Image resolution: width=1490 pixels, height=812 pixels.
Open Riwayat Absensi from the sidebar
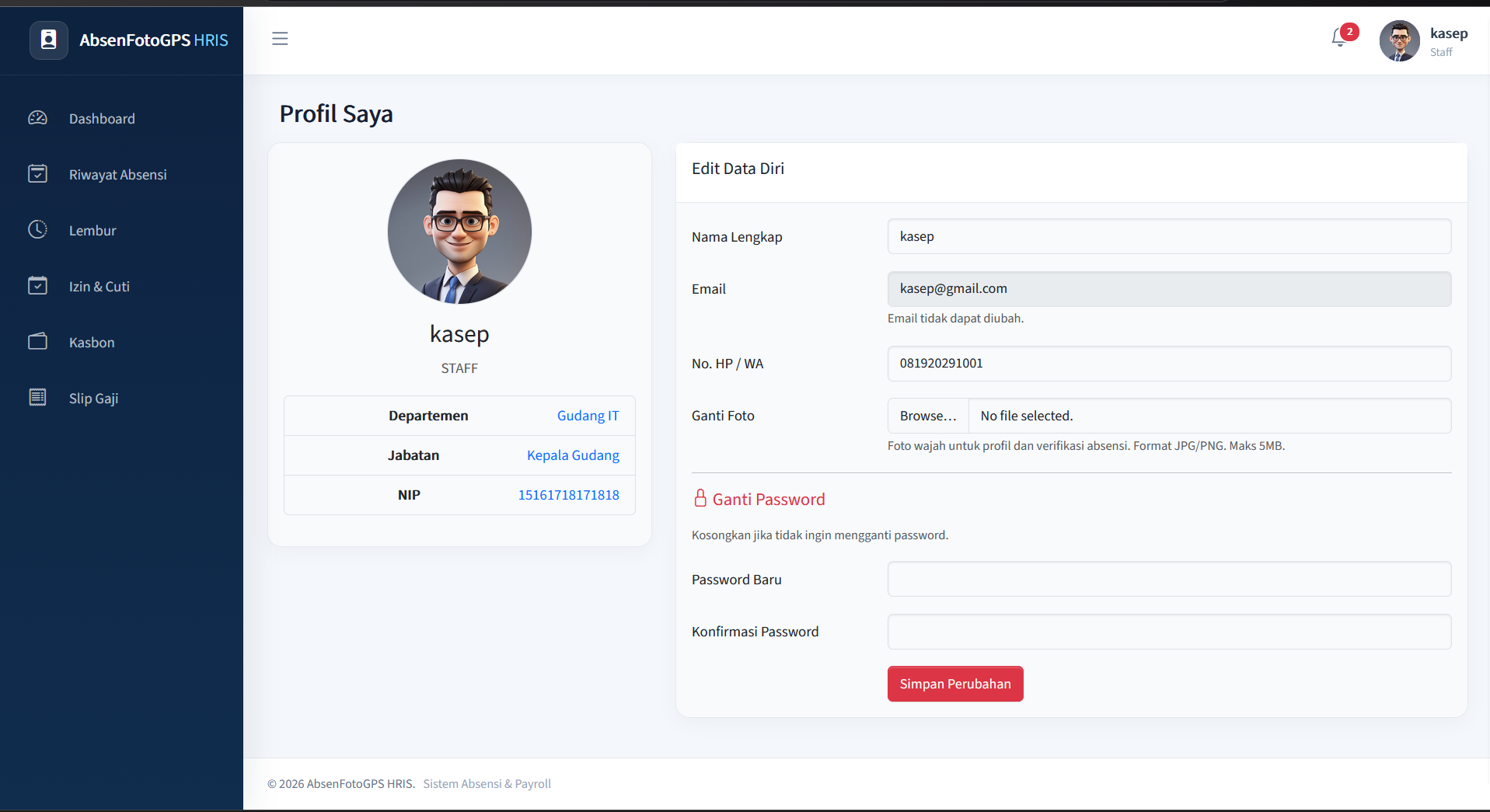(x=118, y=175)
